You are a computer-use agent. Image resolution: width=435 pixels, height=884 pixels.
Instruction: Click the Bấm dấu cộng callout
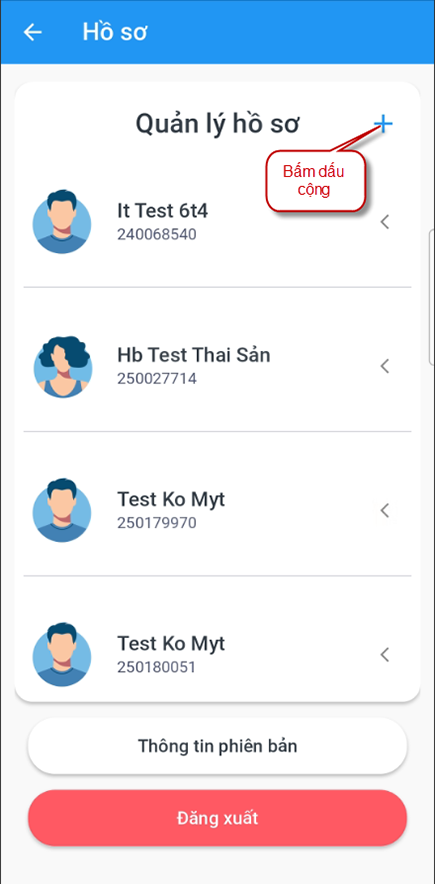pyautogui.click(x=316, y=182)
